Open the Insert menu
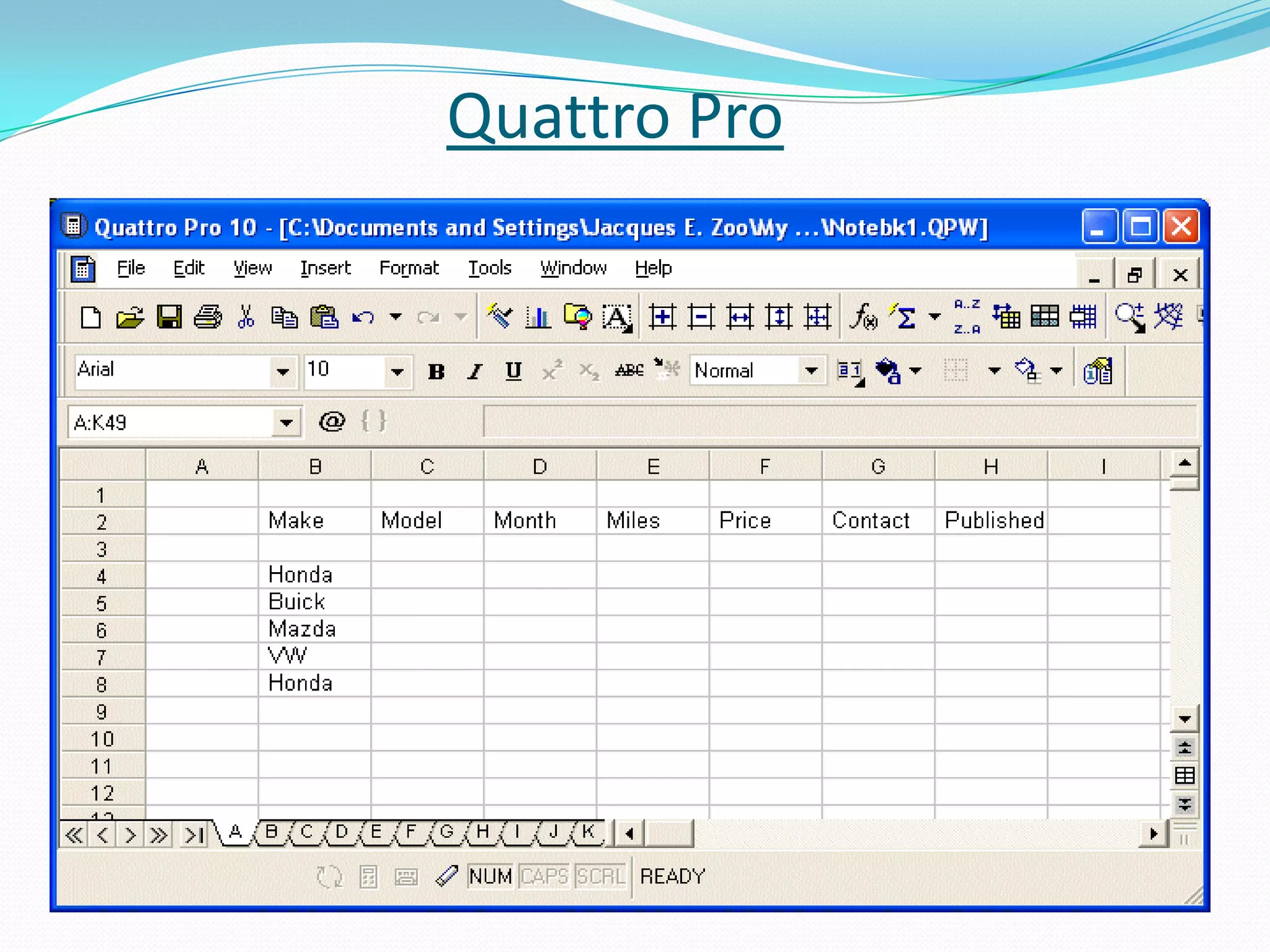 click(x=325, y=268)
